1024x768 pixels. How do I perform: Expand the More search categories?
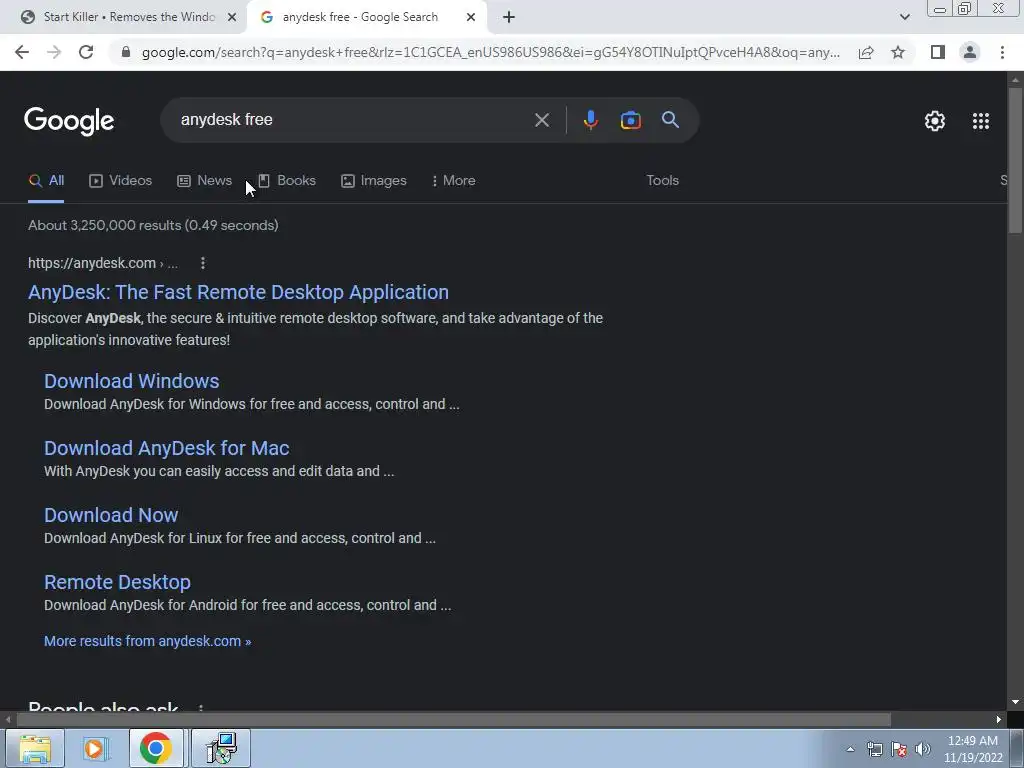coord(453,180)
